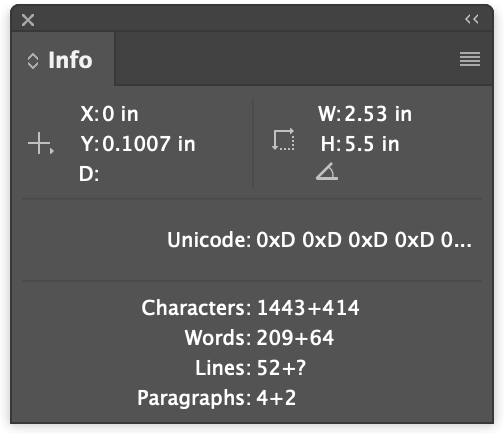Collapse panel using double chevron arrows
Viewport: 504px width, 438px height.
pyautogui.click(x=472, y=19)
